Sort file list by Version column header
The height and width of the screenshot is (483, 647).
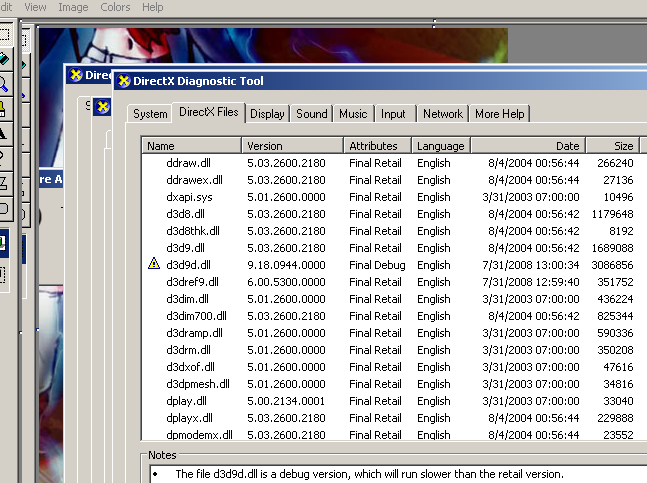[292, 146]
